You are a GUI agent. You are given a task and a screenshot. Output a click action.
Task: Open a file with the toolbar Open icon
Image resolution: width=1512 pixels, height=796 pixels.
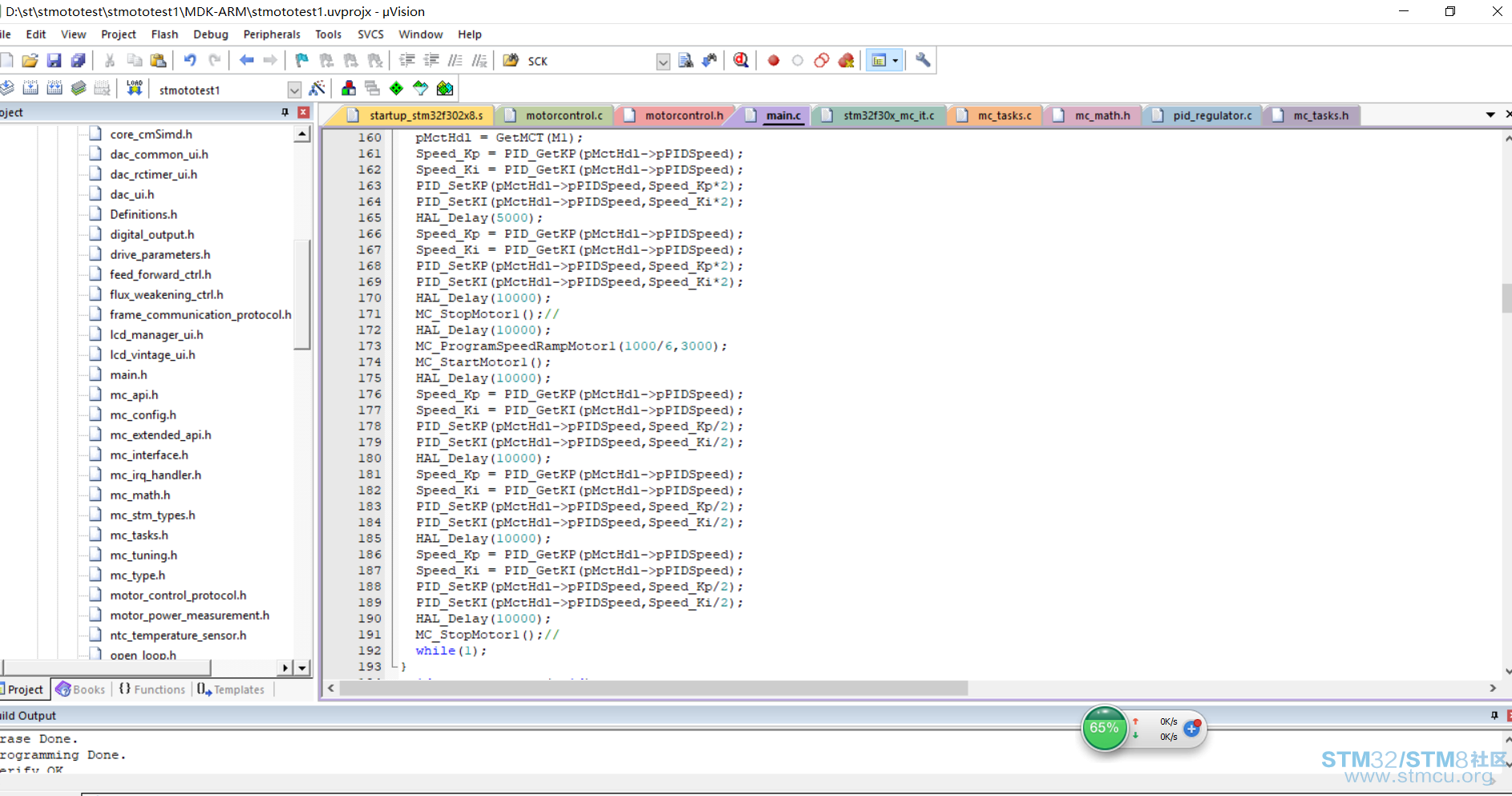click(30, 60)
